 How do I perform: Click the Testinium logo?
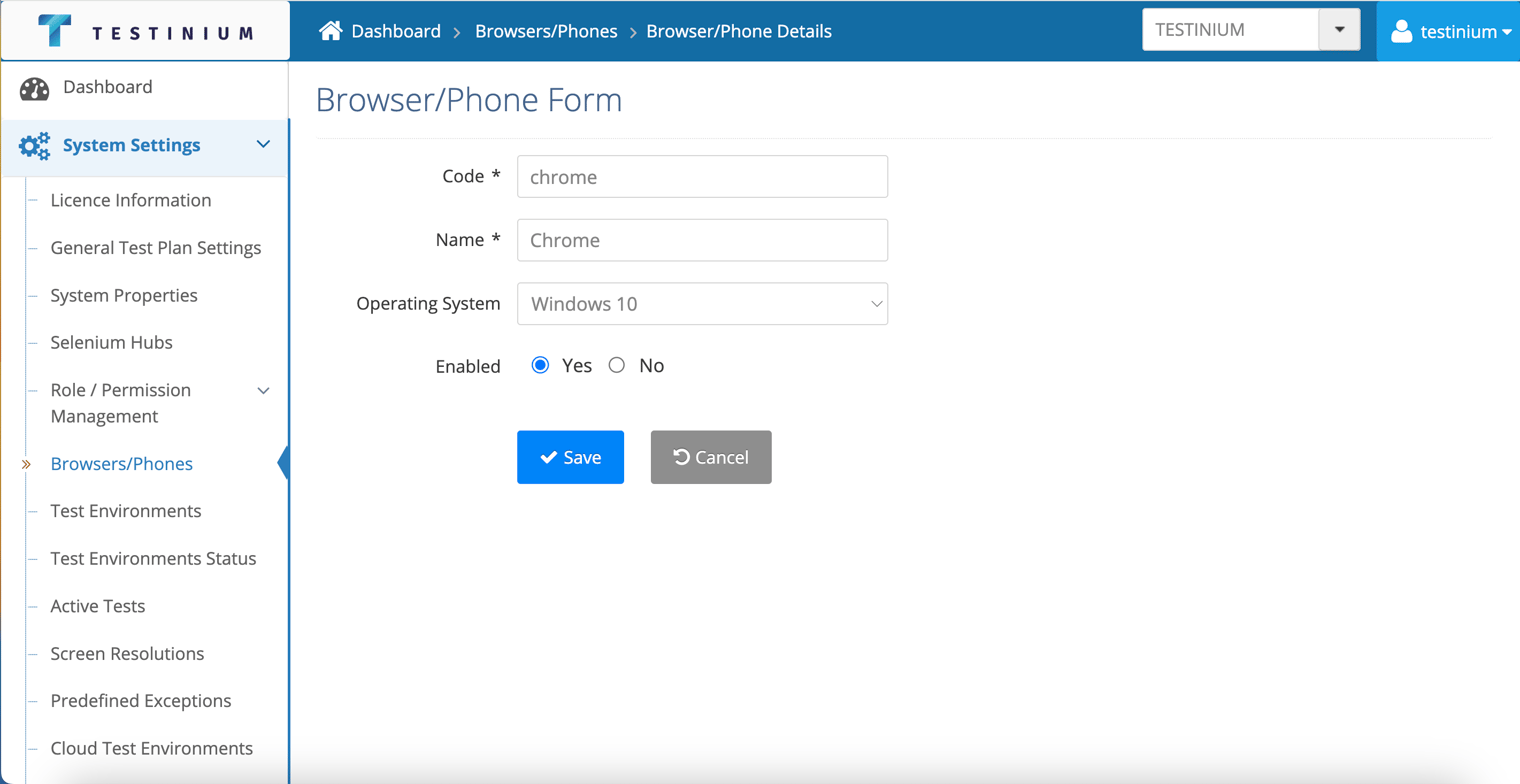pyautogui.click(x=145, y=31)
